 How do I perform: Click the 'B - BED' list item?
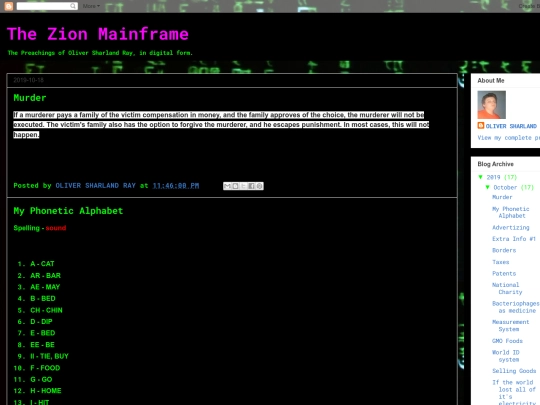coord(43,299)
